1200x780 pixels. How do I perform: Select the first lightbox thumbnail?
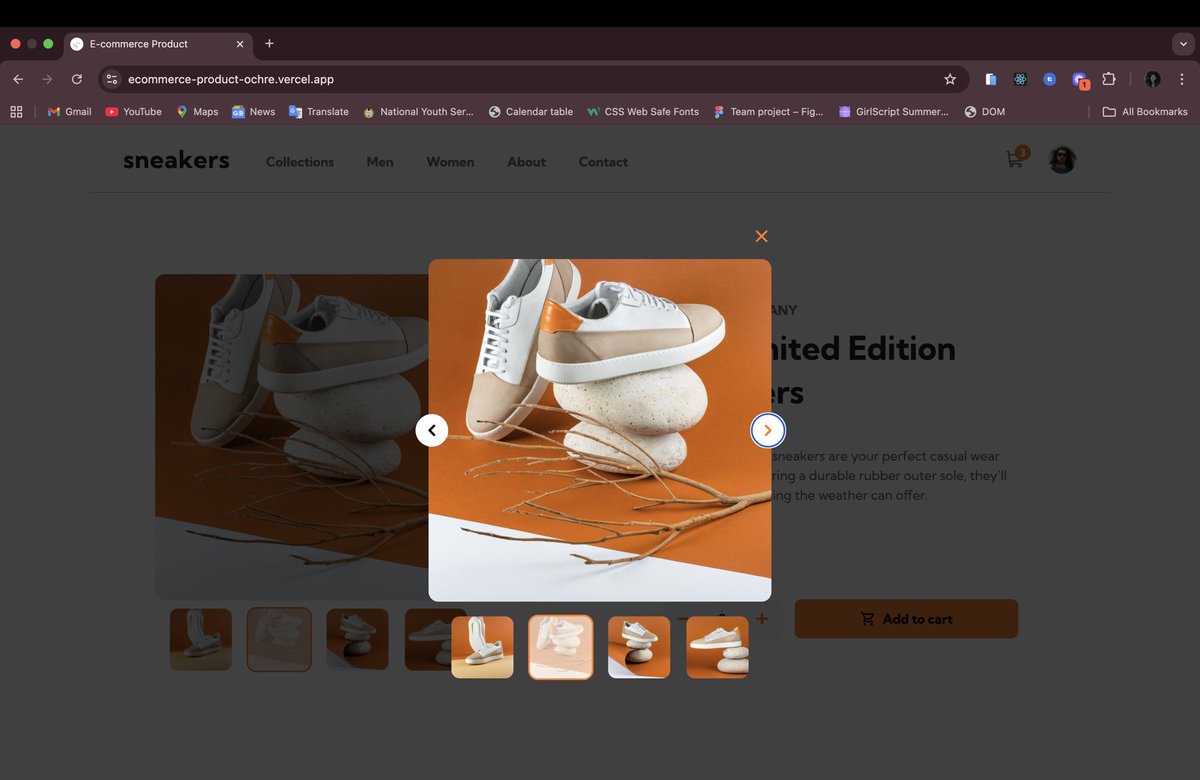482,647
